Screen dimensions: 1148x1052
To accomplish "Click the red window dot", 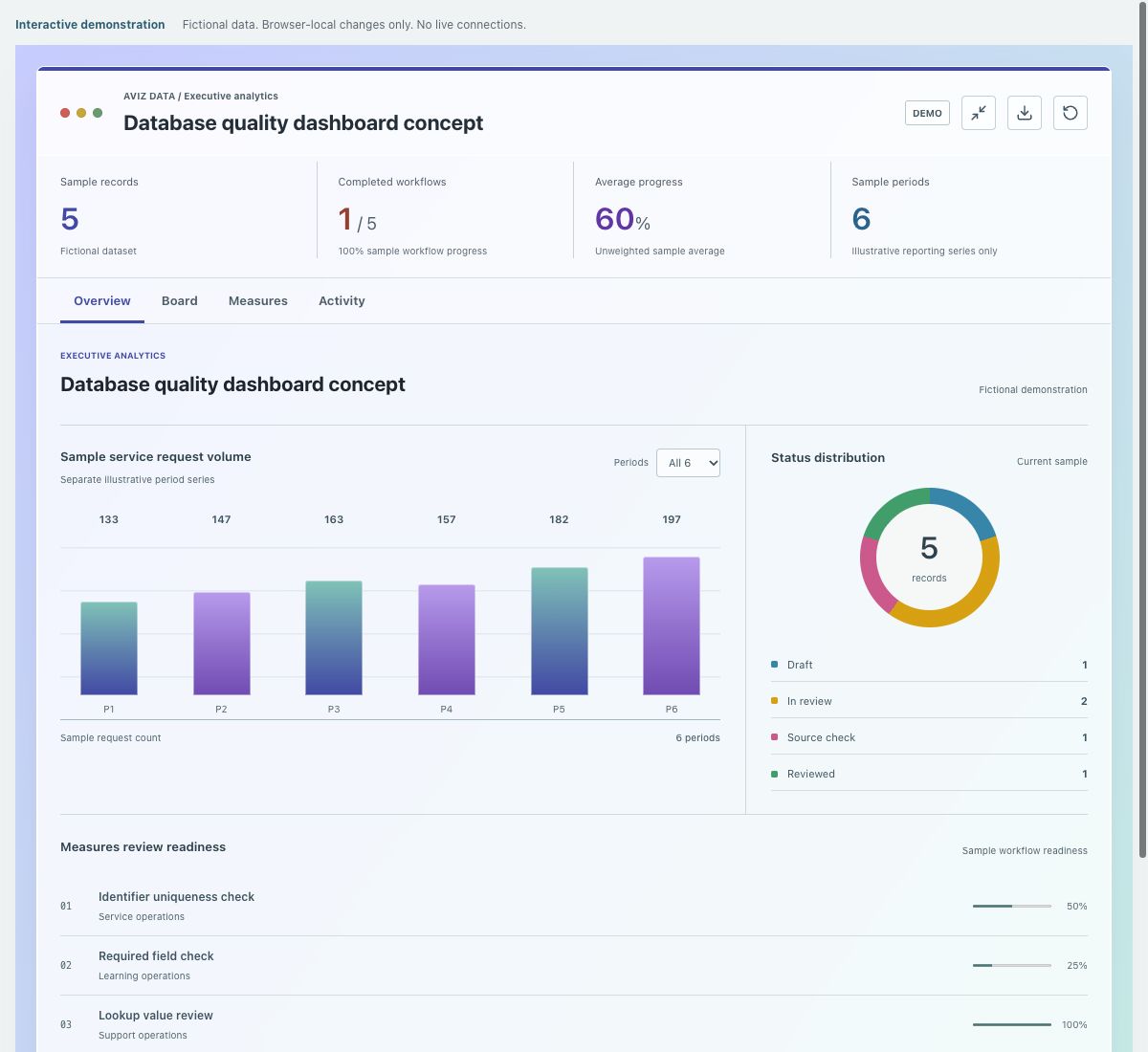I will pos(65,113).
